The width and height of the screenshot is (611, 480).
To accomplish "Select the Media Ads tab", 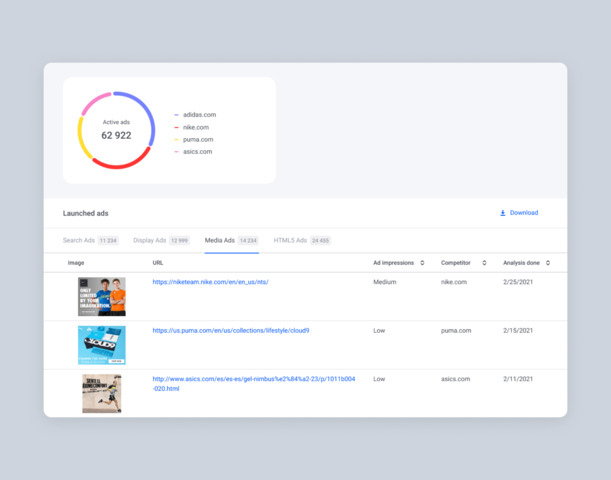I will pyautogui.click(x=231, y=240).
